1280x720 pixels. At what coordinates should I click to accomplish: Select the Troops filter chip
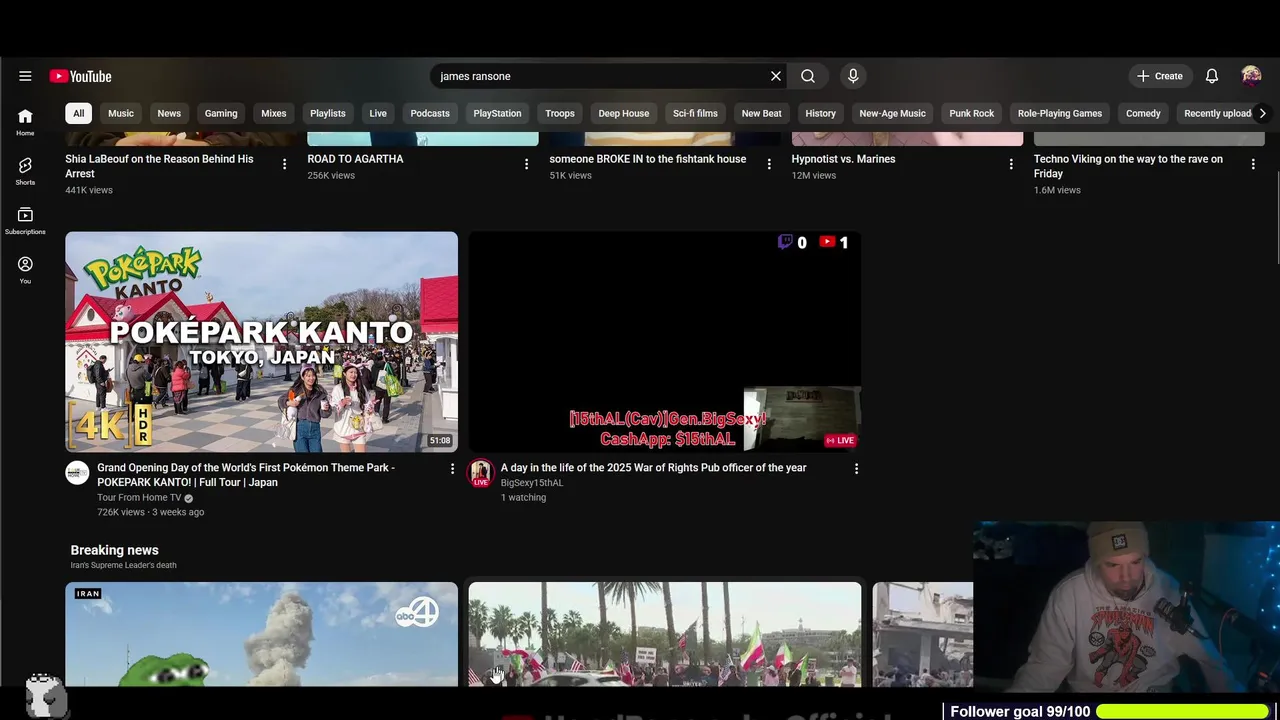560,113
